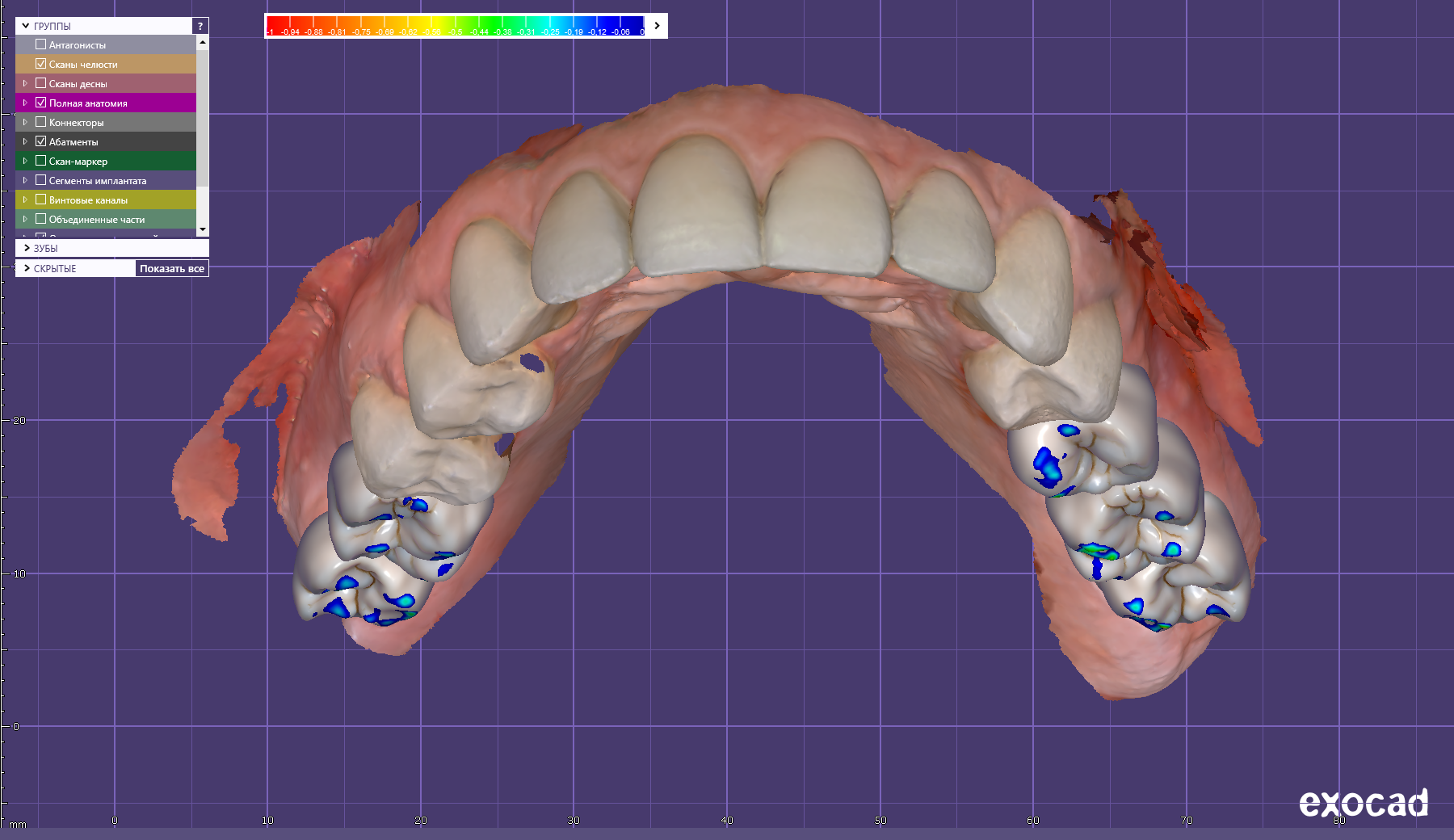Enable the Скан-маркер checkbox
The width and height of the screenshot is (1454, 840).
(40, 161)
